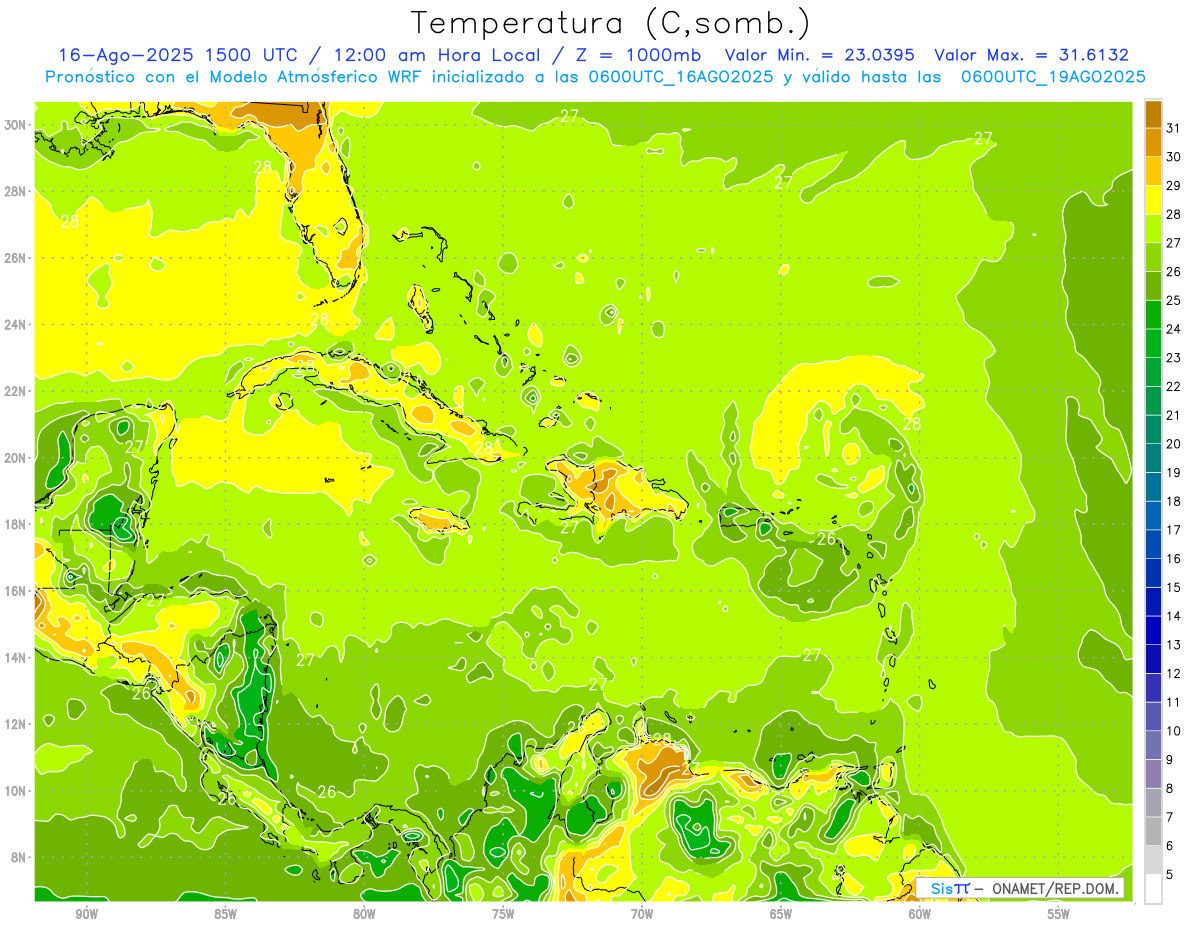Click the colorbar legend value "17"
1200x927 pixels.
coord(1173,530)
